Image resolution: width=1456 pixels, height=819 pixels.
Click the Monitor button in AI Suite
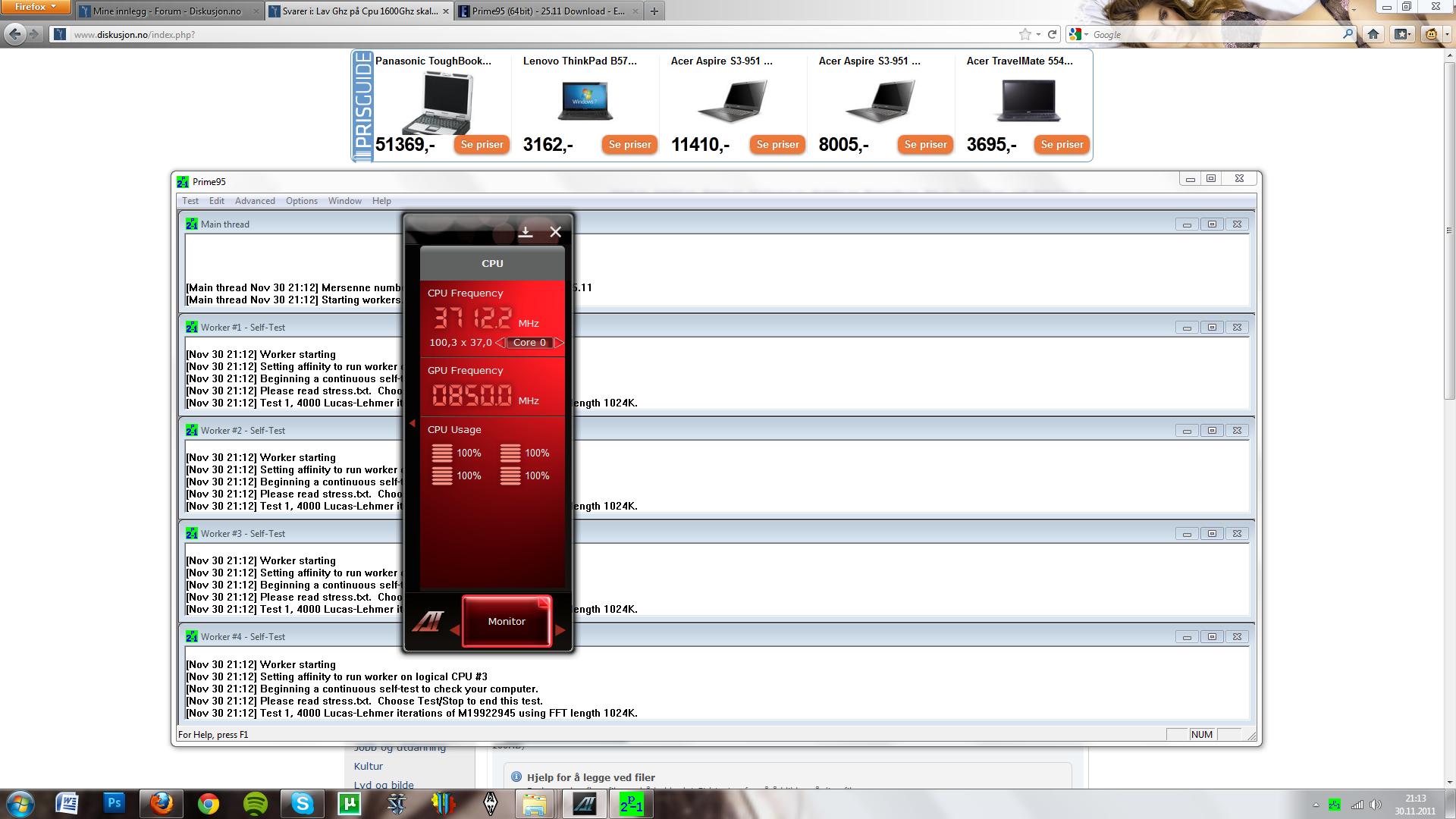(x=507, y=621)
